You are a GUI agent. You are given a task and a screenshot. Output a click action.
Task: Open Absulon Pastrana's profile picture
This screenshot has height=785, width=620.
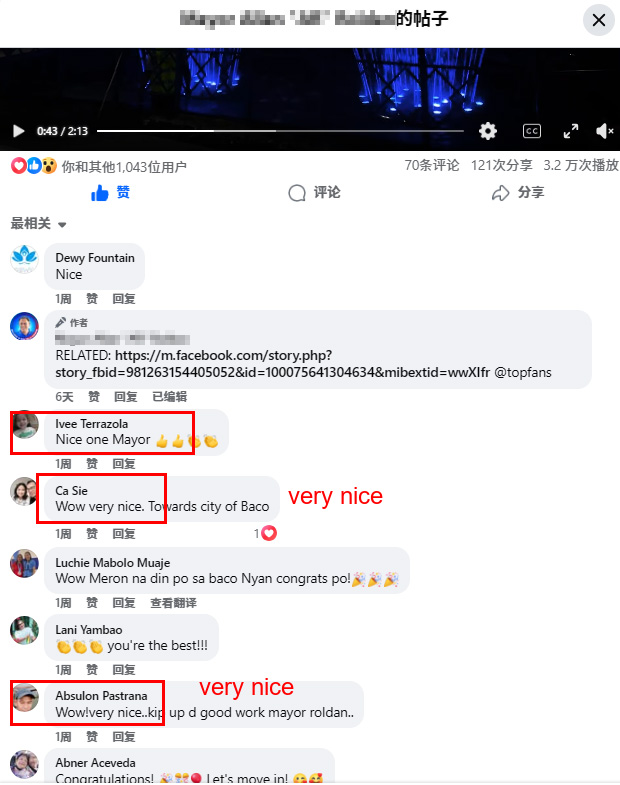pyautogui.click(x=25, y=697)
